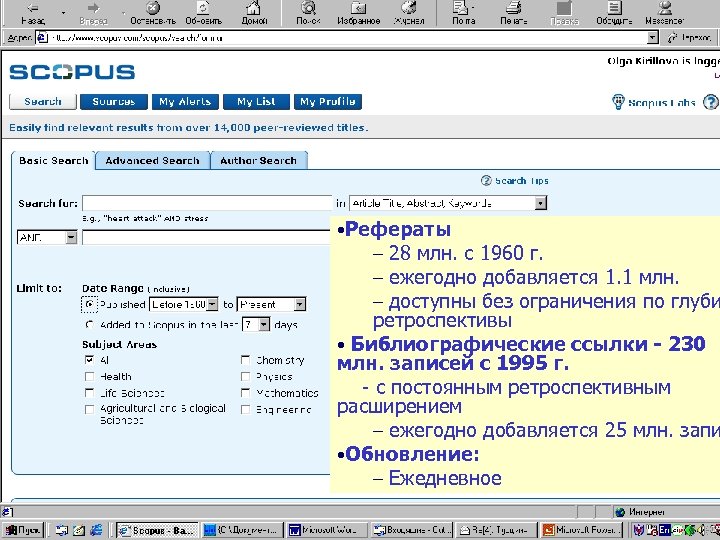Go to the Домой home page
Image resolution: width=720 pixels, height=540 pixels.
[254, 13]
